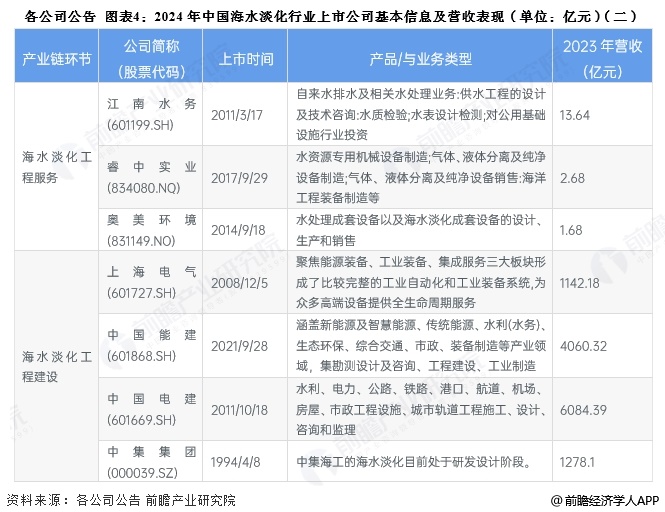Select listing date 2011/10/18
Screen dimensions: 665x512
239,410
